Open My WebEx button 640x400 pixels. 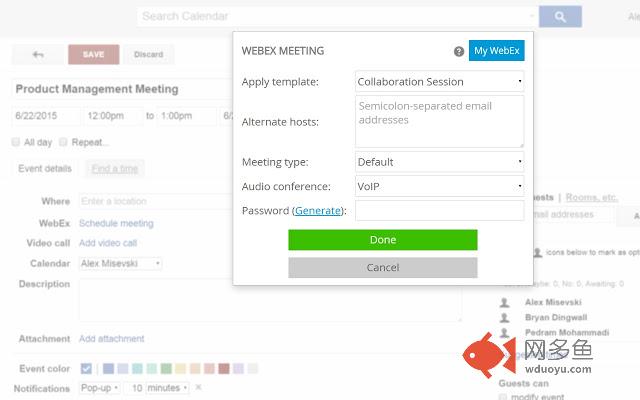click(497, 51)
